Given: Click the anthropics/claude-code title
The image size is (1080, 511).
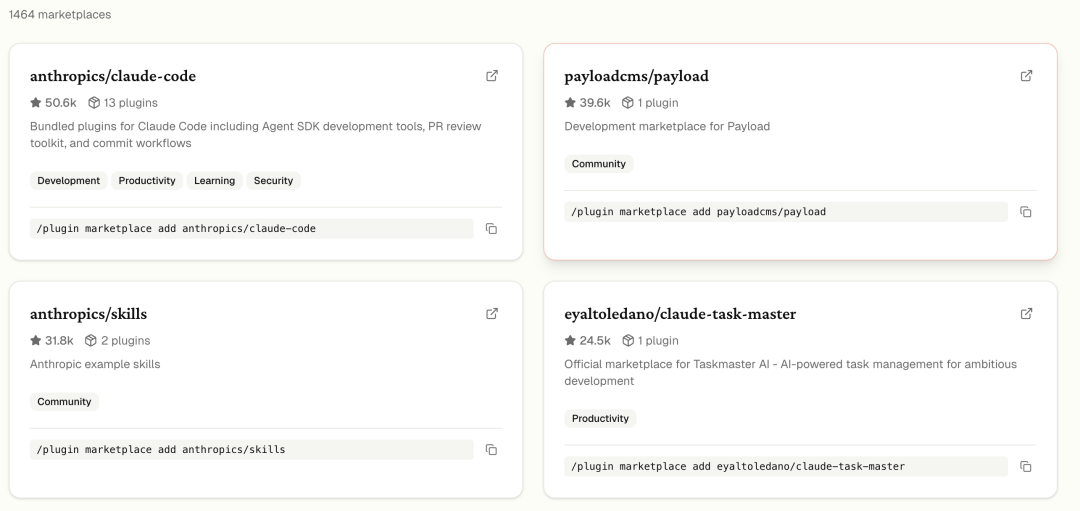Looking at the screenshot, I should 113,76.
